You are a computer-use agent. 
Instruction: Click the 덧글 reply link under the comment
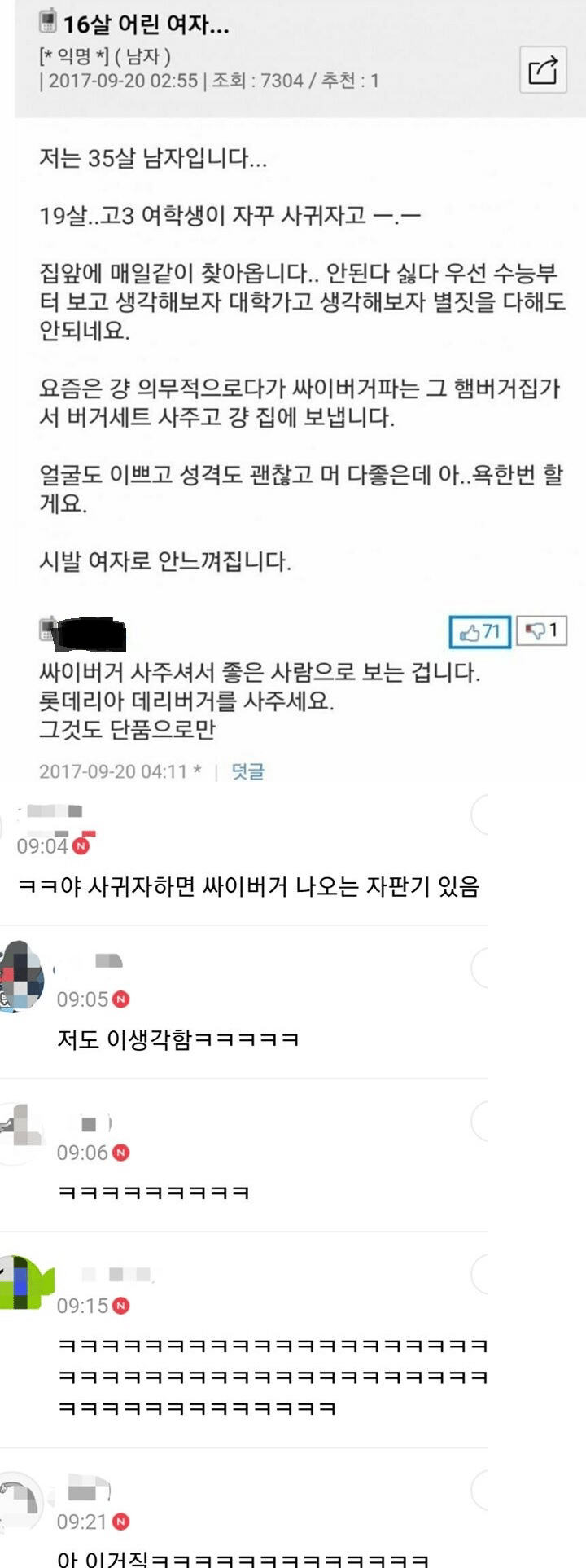[x=247, y=771]
